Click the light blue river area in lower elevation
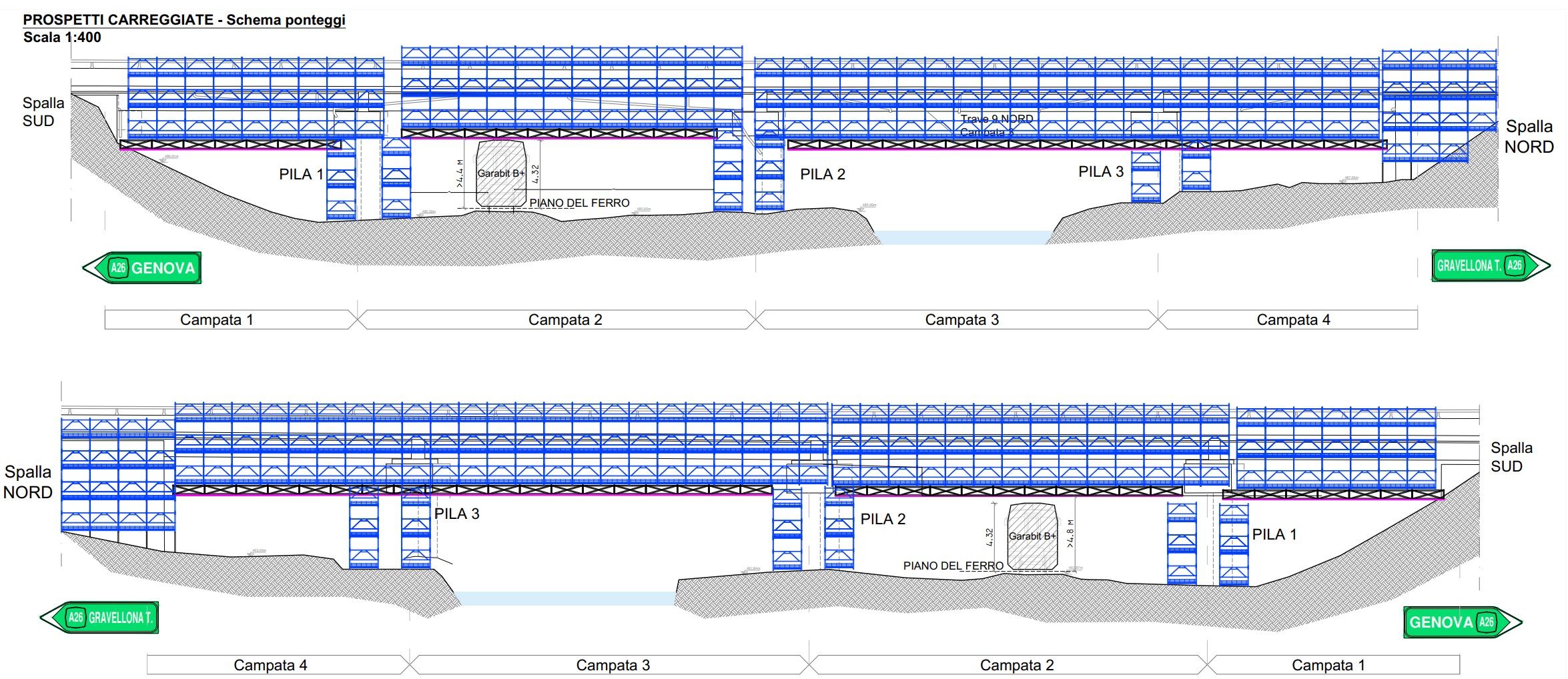 click(565, 598)
